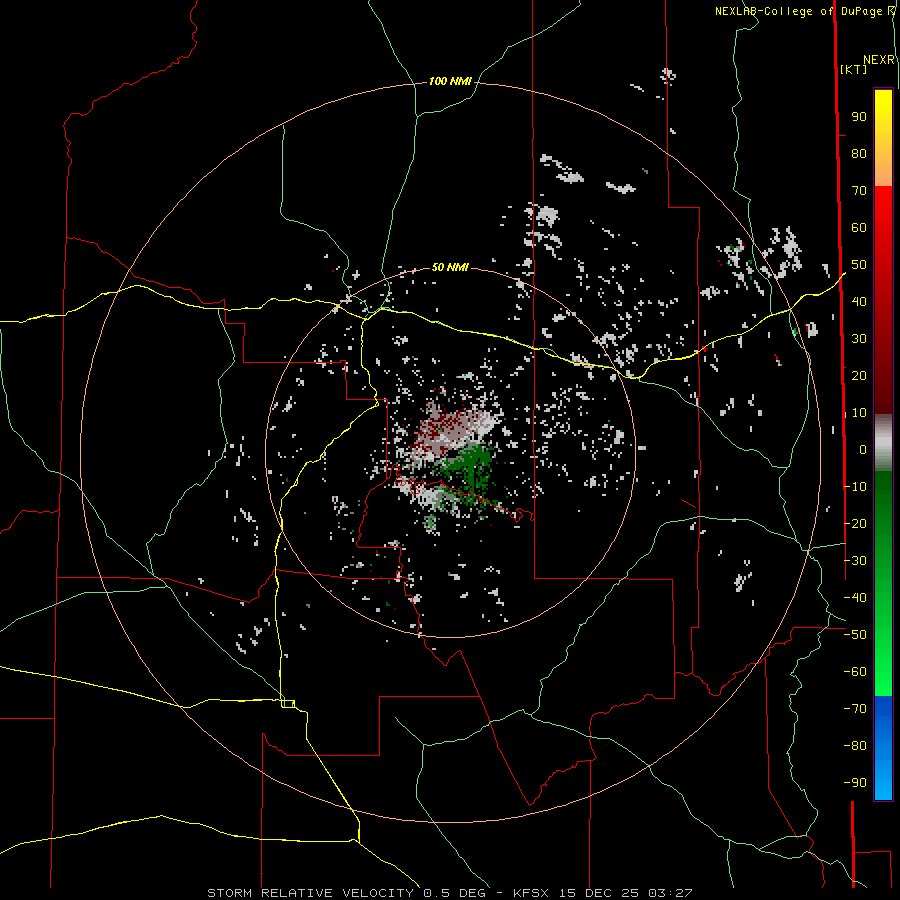The image size is (900, 900).
Task: Click the -50 value on the velocity scale
Action: click(x=855, y=635)
